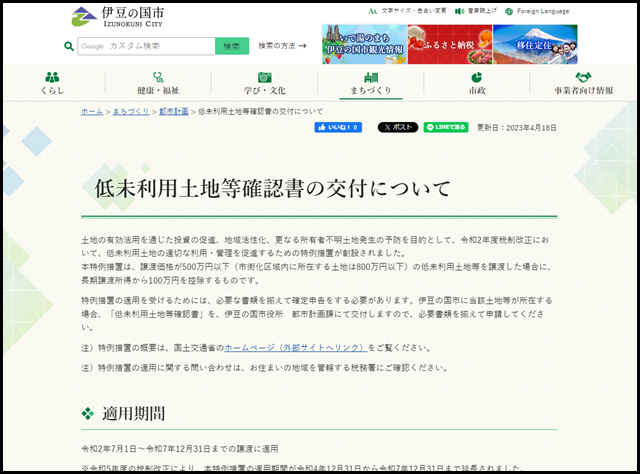This screenshot has width=640, height=474.
Task: Open the くらし menu label
Action: click(52, 90)
